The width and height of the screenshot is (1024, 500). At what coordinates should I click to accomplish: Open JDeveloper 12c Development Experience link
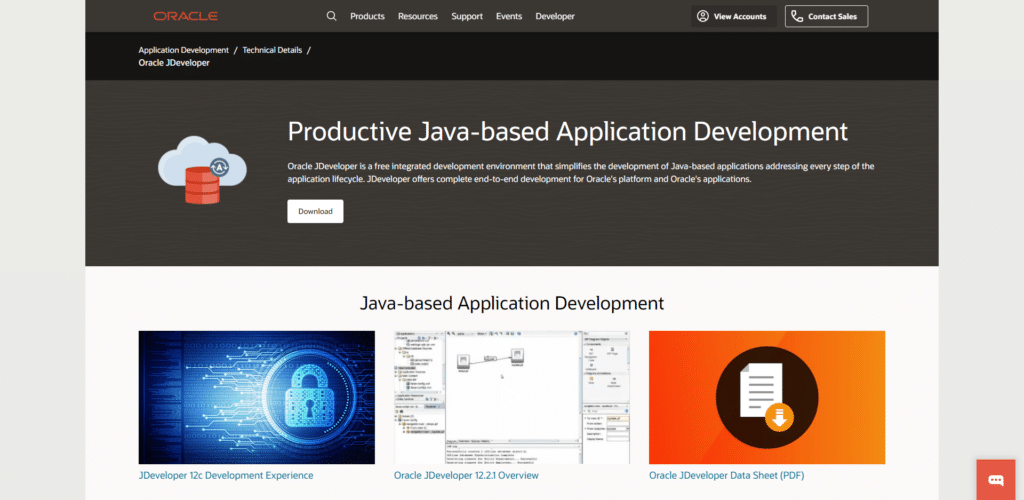pos(226,475)
